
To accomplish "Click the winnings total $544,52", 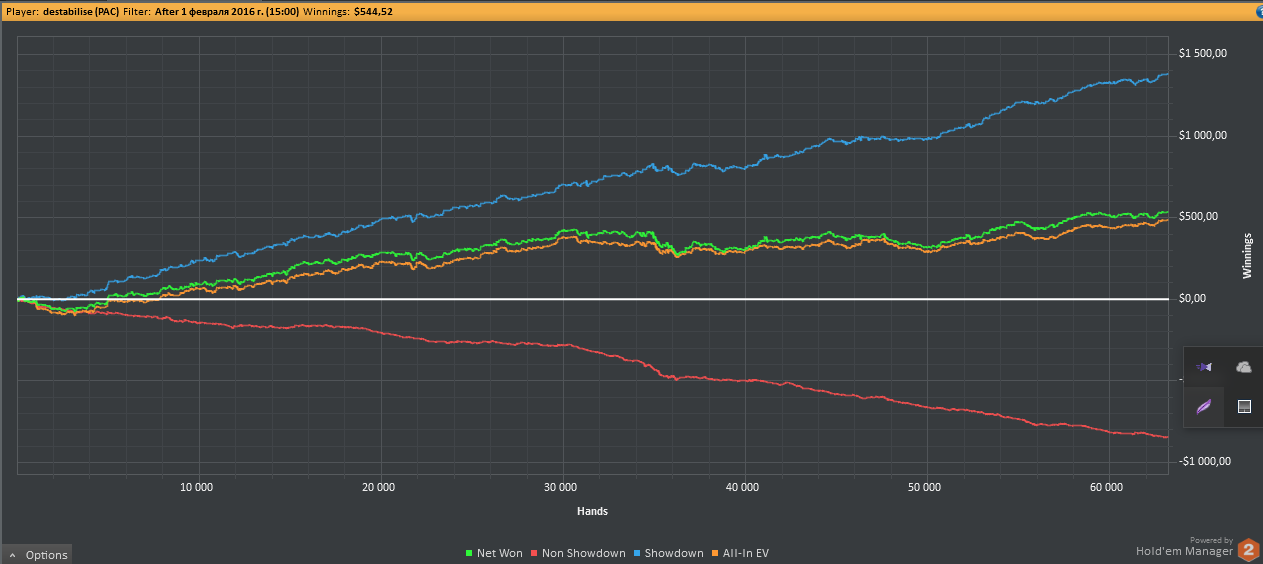I will pos(373,12).
